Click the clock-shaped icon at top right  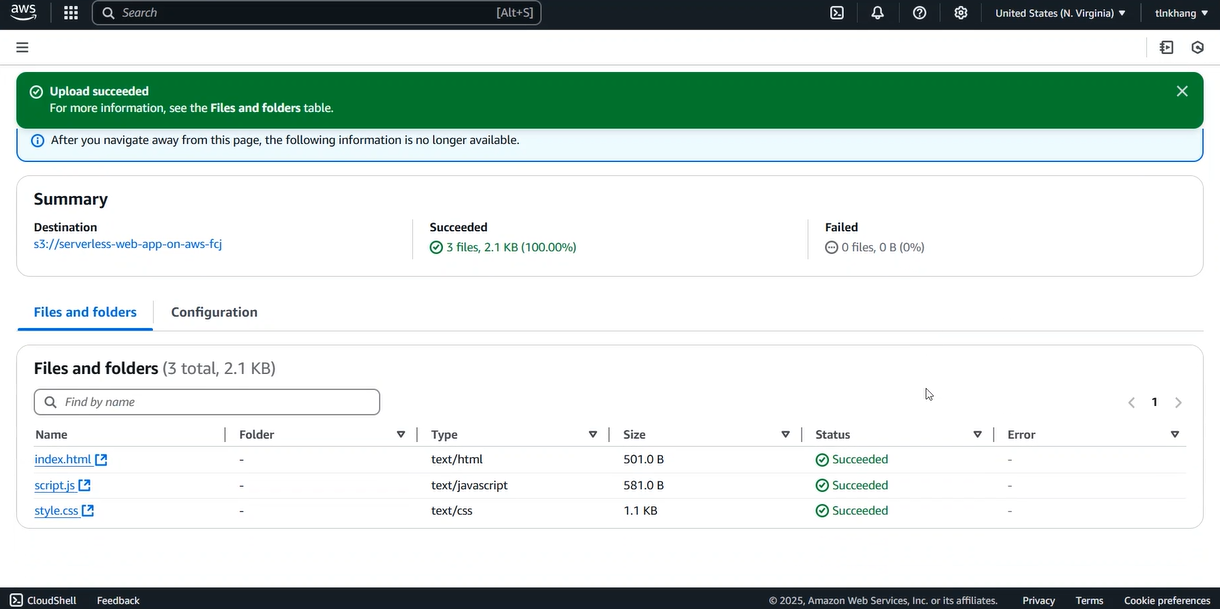click(1198, 47)
